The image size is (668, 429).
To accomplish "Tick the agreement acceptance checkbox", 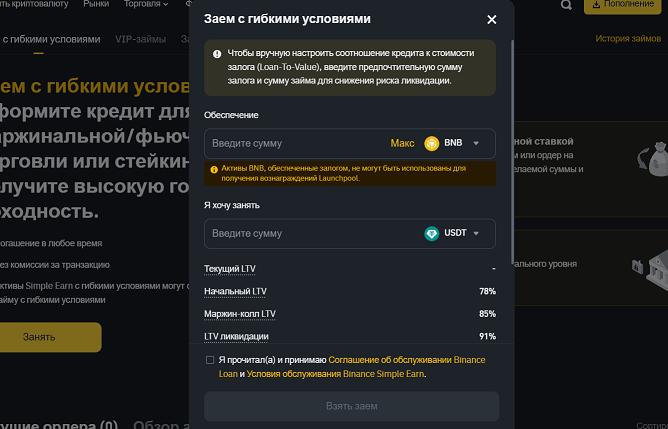I will (210, 360).
